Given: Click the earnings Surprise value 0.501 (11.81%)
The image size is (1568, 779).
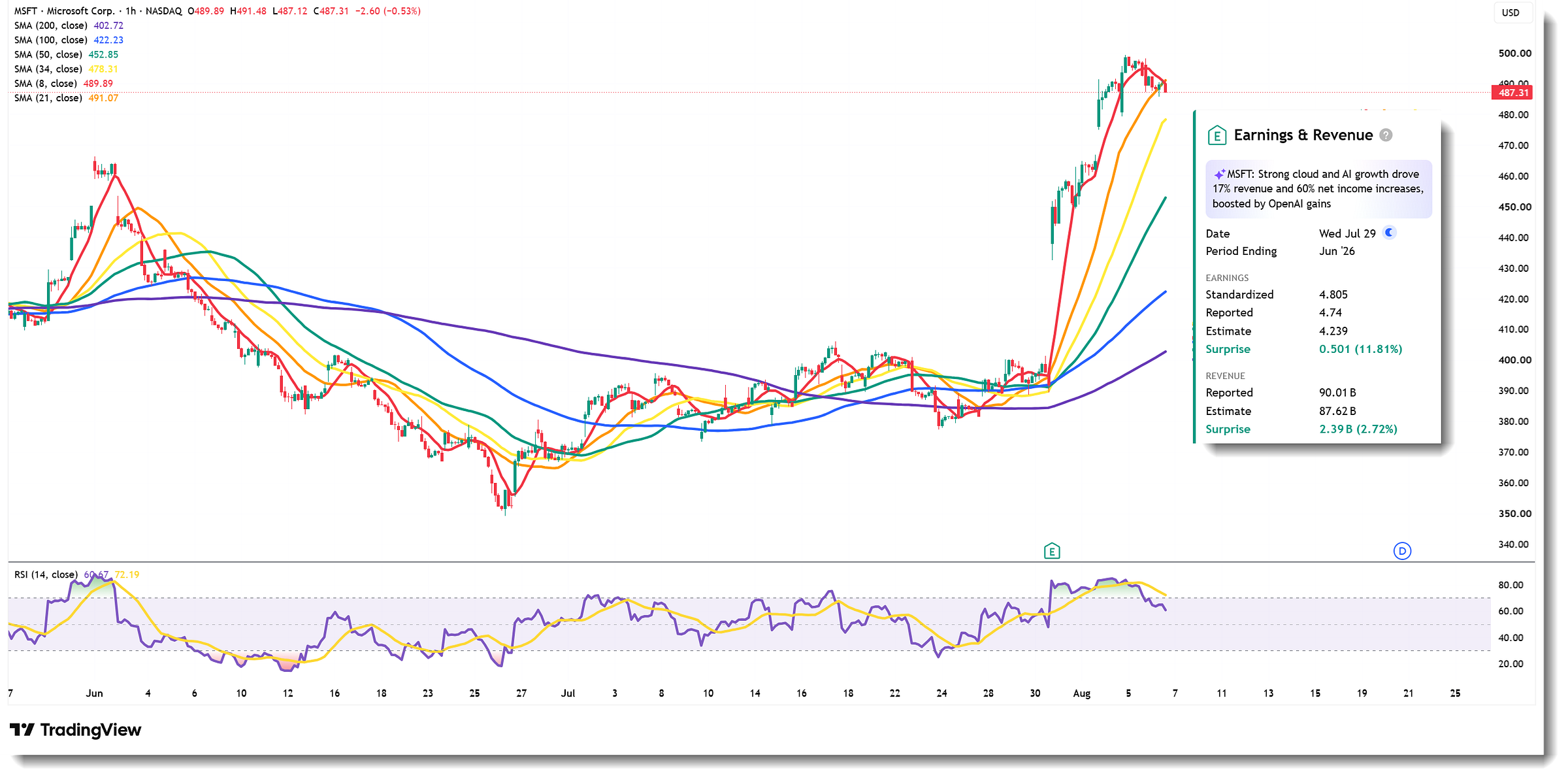Looking at the screenshot, I should coord(1361,349).
